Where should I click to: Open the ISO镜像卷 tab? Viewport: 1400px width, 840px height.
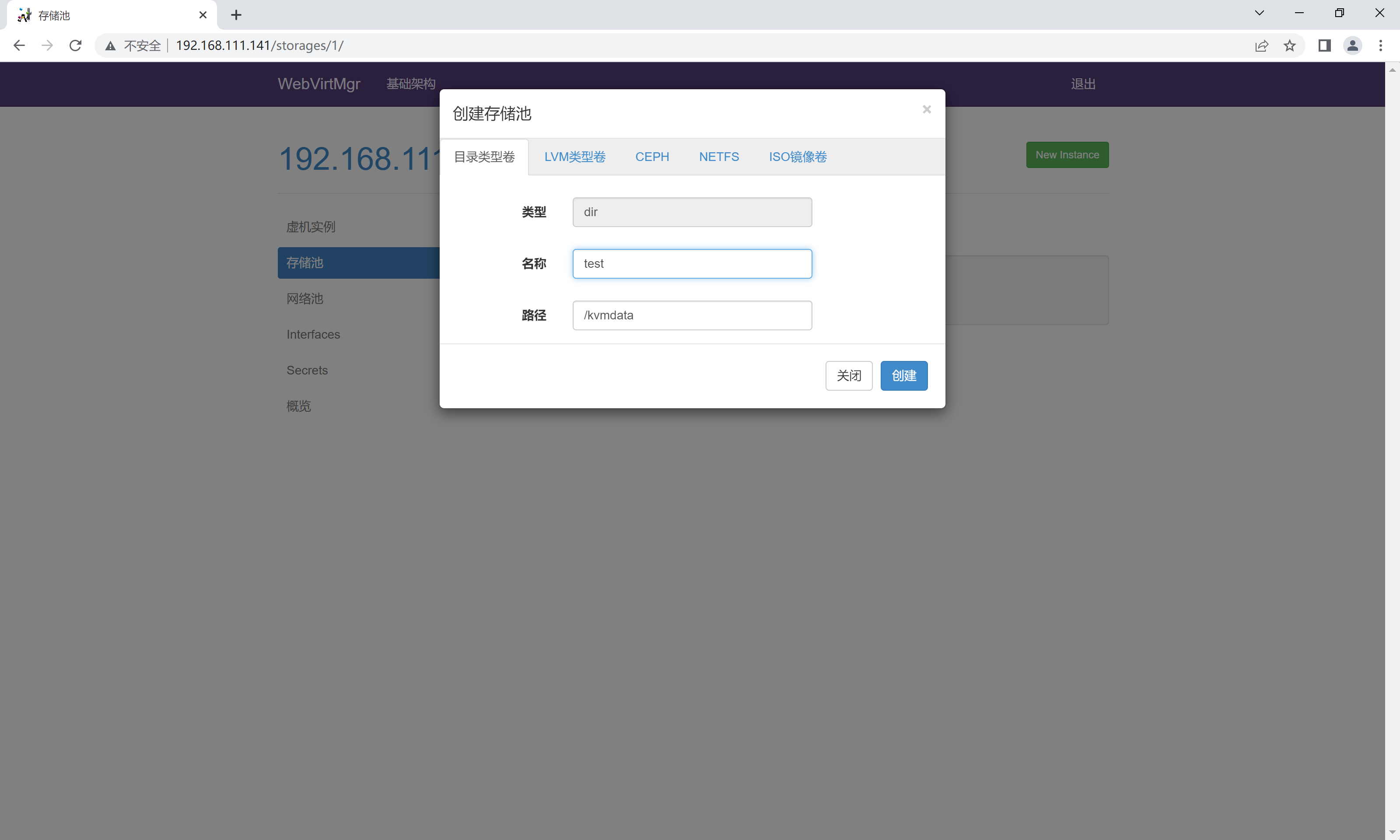click(797, 157)
